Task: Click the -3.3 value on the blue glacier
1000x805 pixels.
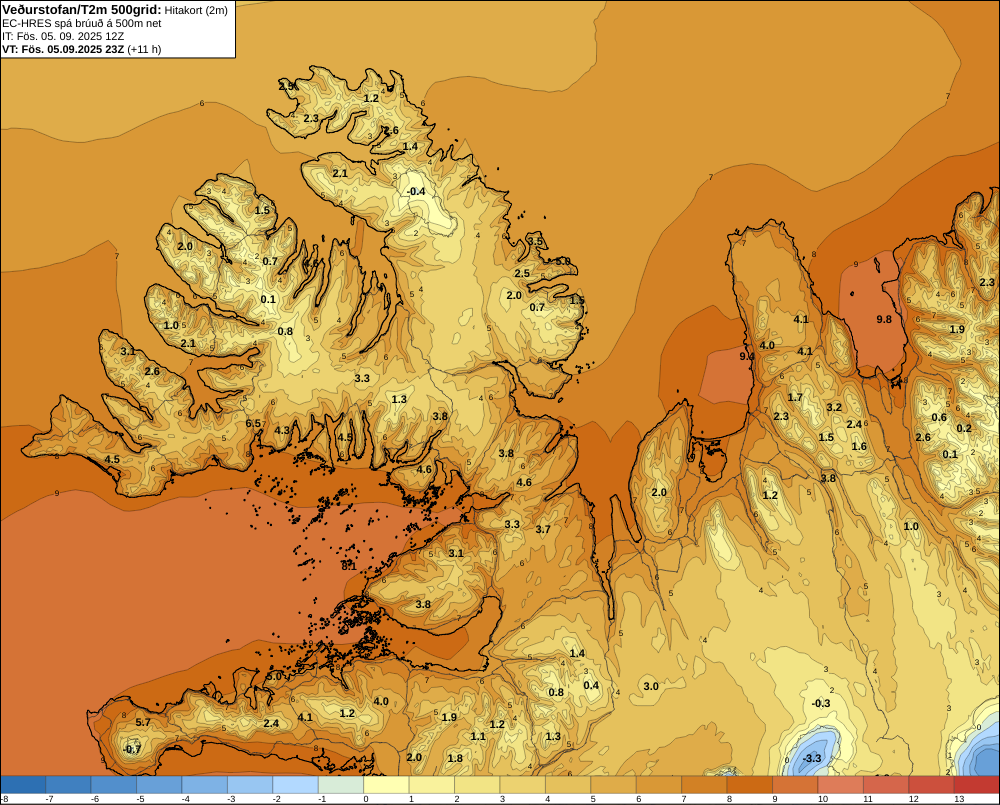Action: pyautogui.click(x=812, y=758)
